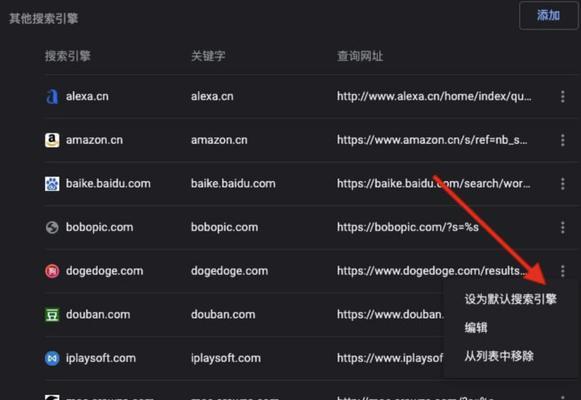Click the alexa.cn keyword cell
Screen dimensions: 581x400
(x=212, y=96)
